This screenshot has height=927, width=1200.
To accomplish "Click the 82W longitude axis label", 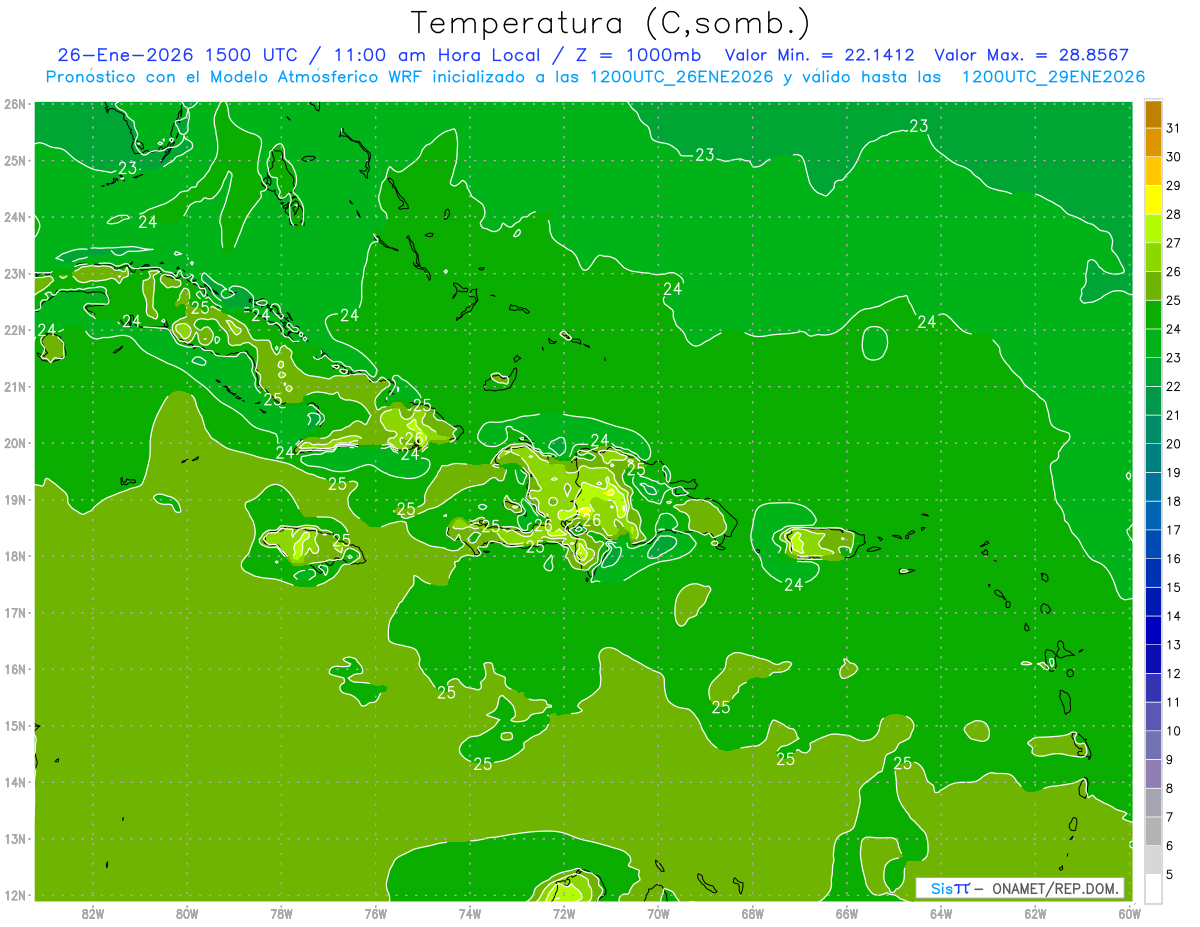I will pyautogui.click(x=93, y=913).
